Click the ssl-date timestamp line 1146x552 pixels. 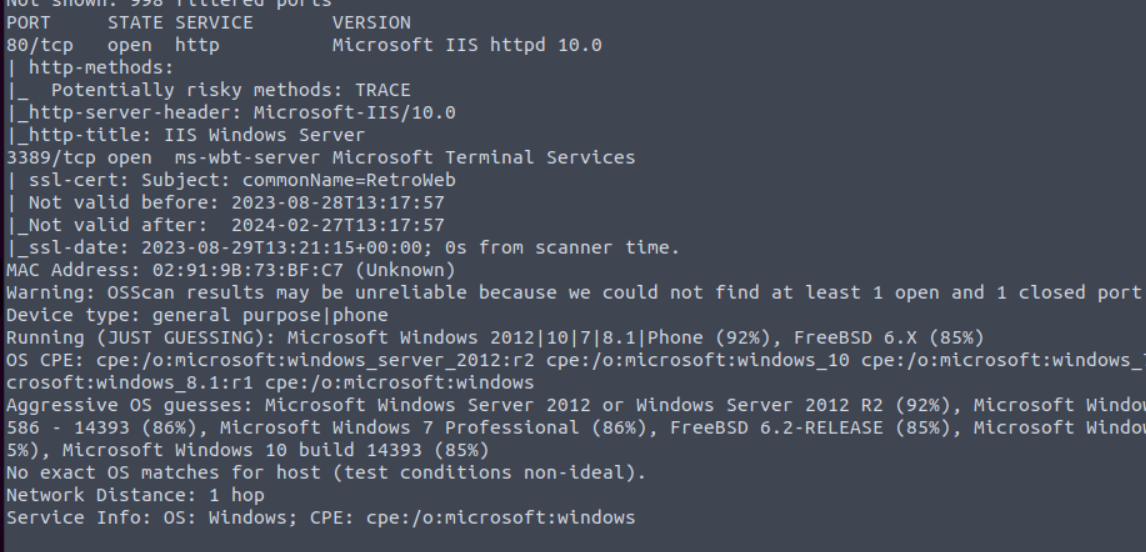(x=344, y=248)
